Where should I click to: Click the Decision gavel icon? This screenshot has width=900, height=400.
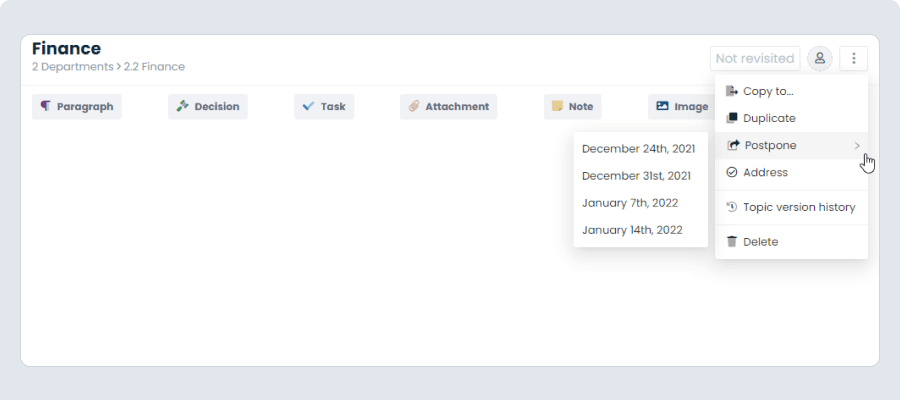(183, 107)
